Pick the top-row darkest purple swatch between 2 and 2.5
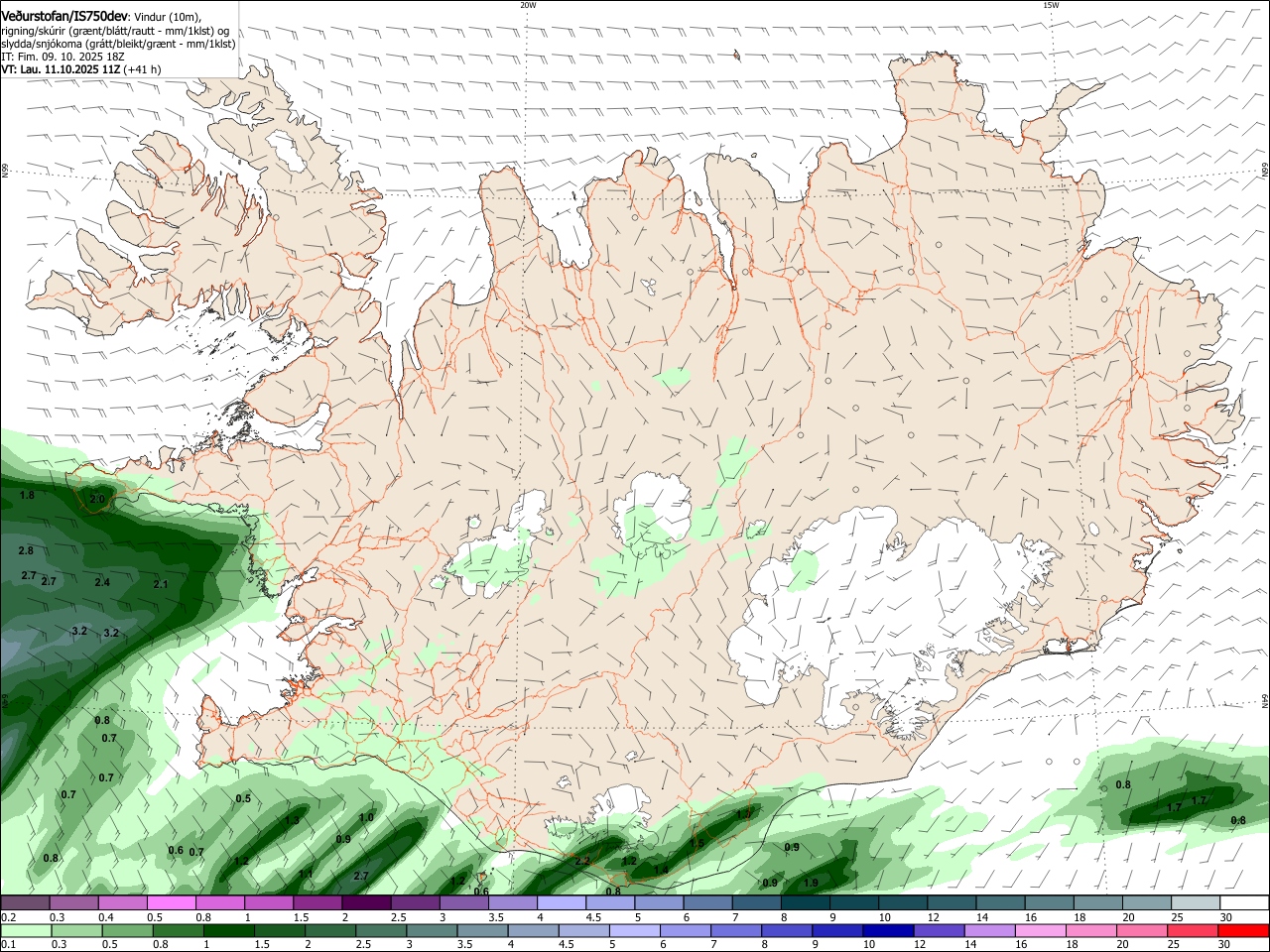The height and width of the screenshot is (952, 1270). click(366, 903)
